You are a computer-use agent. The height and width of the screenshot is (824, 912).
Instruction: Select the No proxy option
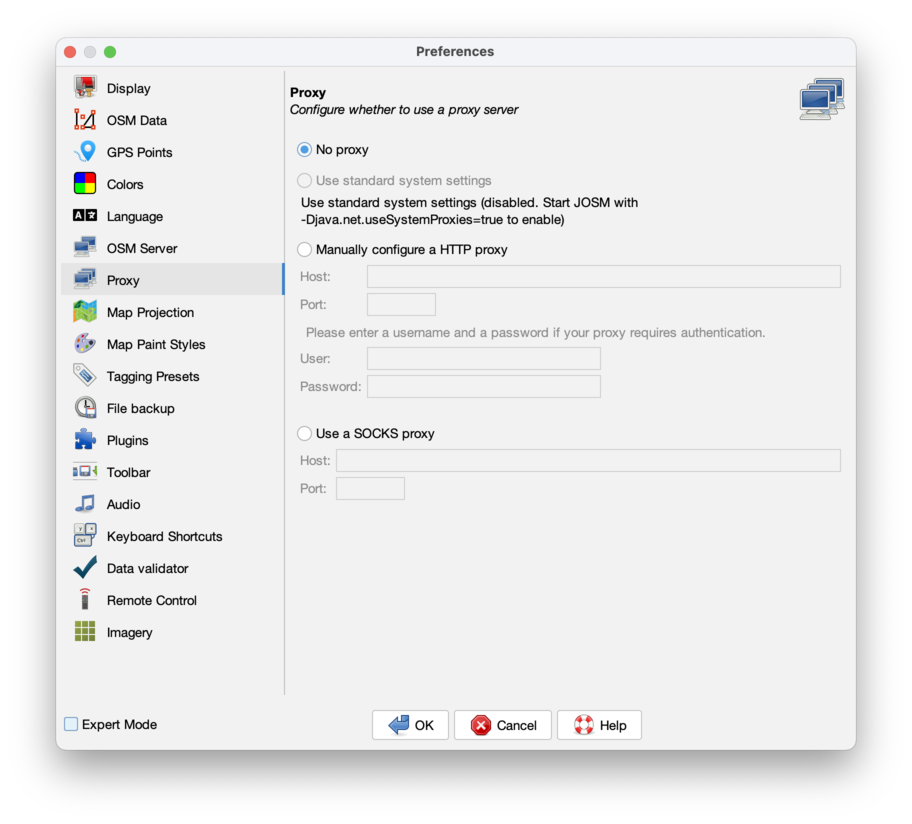point(303,149)
